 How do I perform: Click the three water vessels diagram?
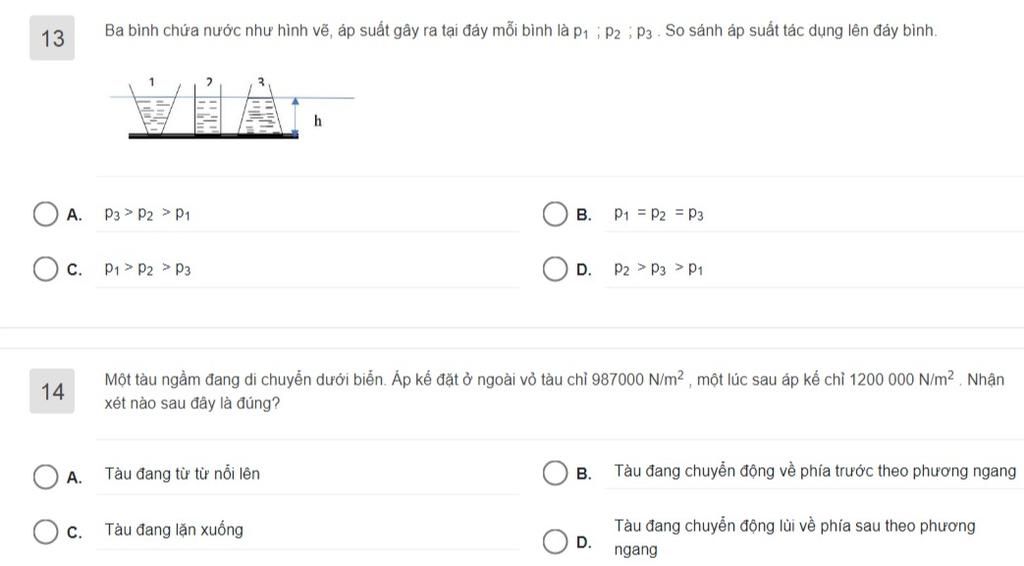[232, 108]
